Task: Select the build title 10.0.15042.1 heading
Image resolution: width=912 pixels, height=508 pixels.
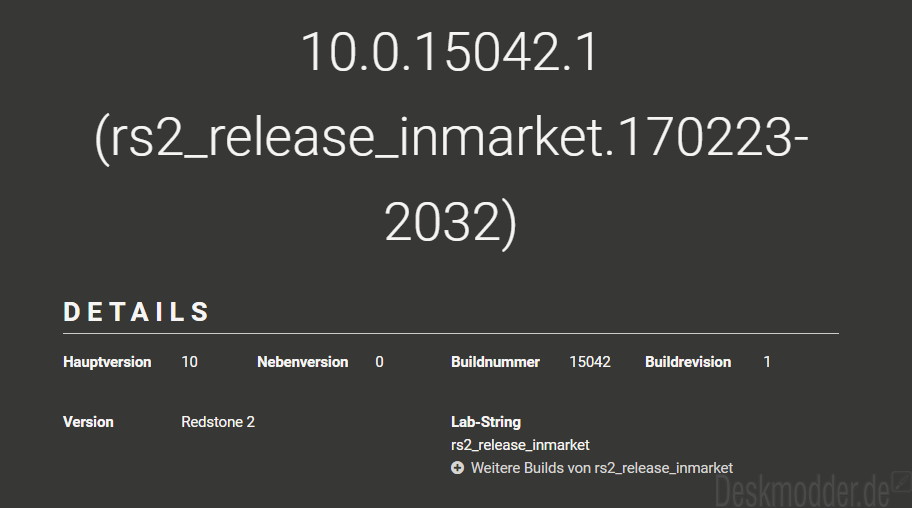Action: pyautogui.click(x=450, y=52)
